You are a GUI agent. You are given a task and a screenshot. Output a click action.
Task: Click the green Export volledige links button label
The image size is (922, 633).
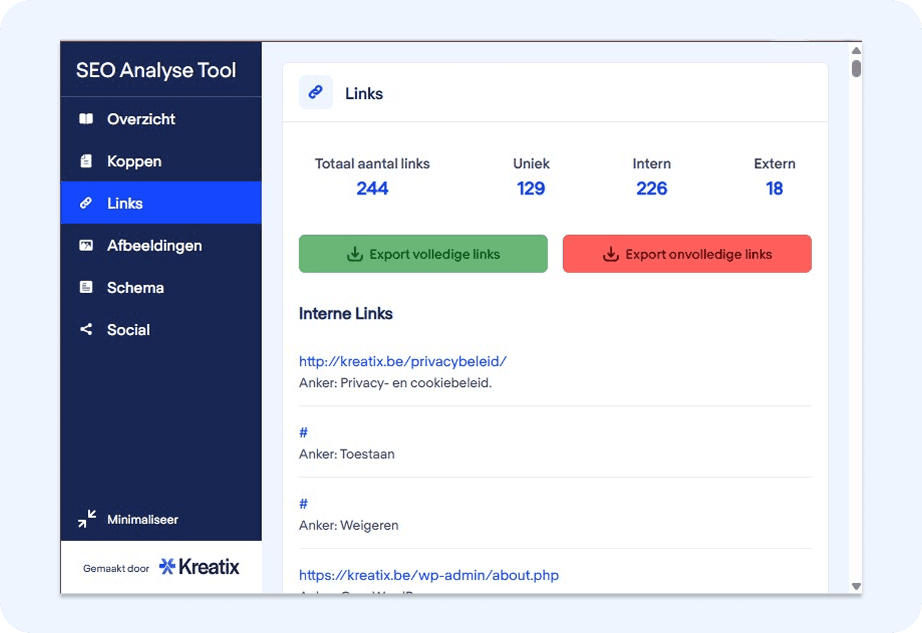click(435, 254)
